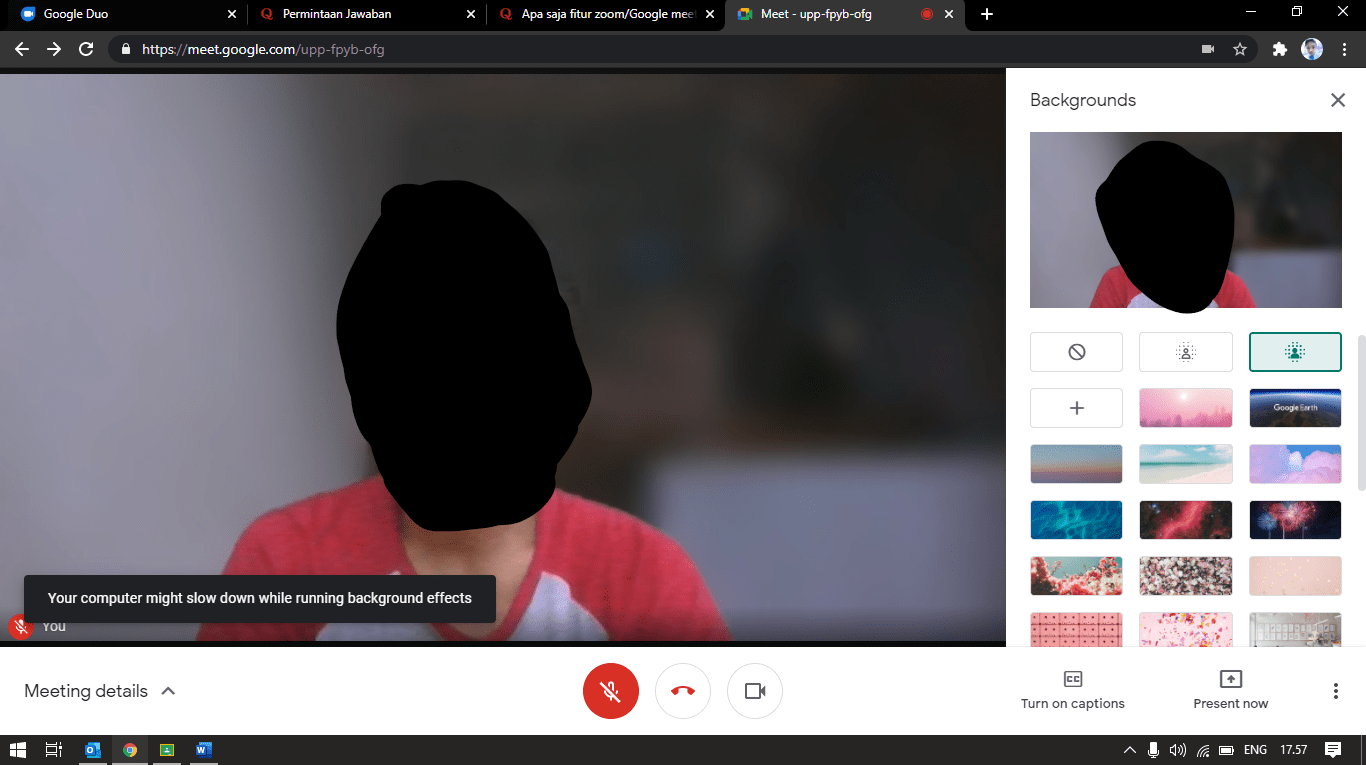1366x765 pixels.
Task: Select the full blur background option
Action: pos(1295,352)
